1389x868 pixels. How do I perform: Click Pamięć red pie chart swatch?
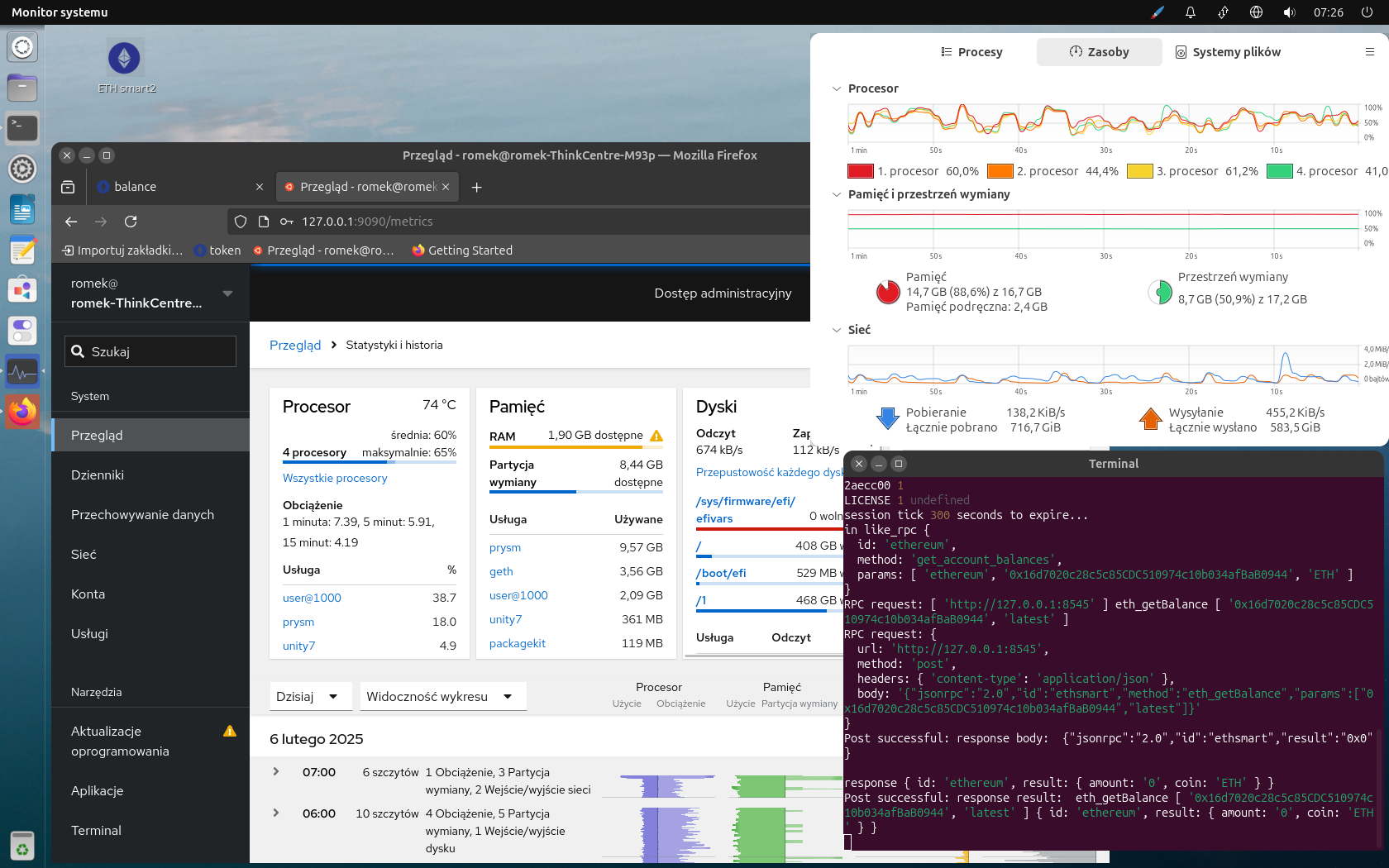pos(888,292)
